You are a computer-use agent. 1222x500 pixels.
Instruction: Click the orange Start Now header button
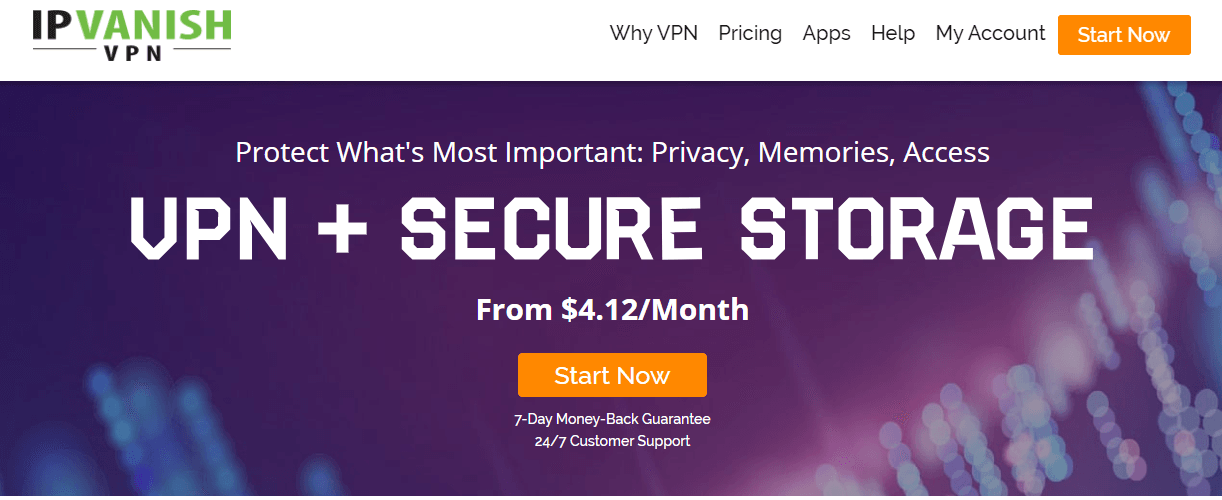click(x=1124, y=35)
